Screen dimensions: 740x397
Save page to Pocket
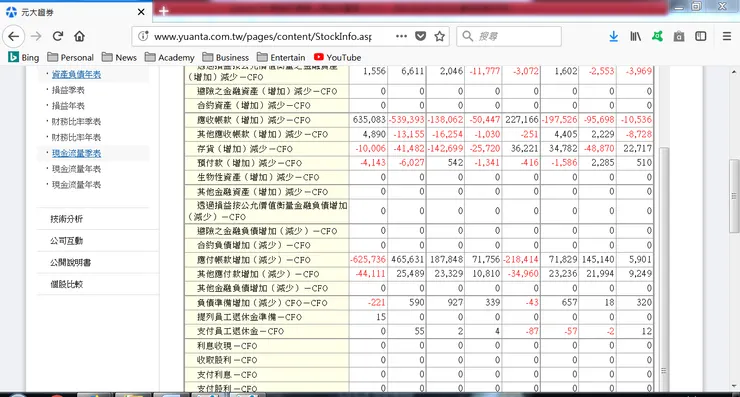pyautogui.click(x=420, y=36)
